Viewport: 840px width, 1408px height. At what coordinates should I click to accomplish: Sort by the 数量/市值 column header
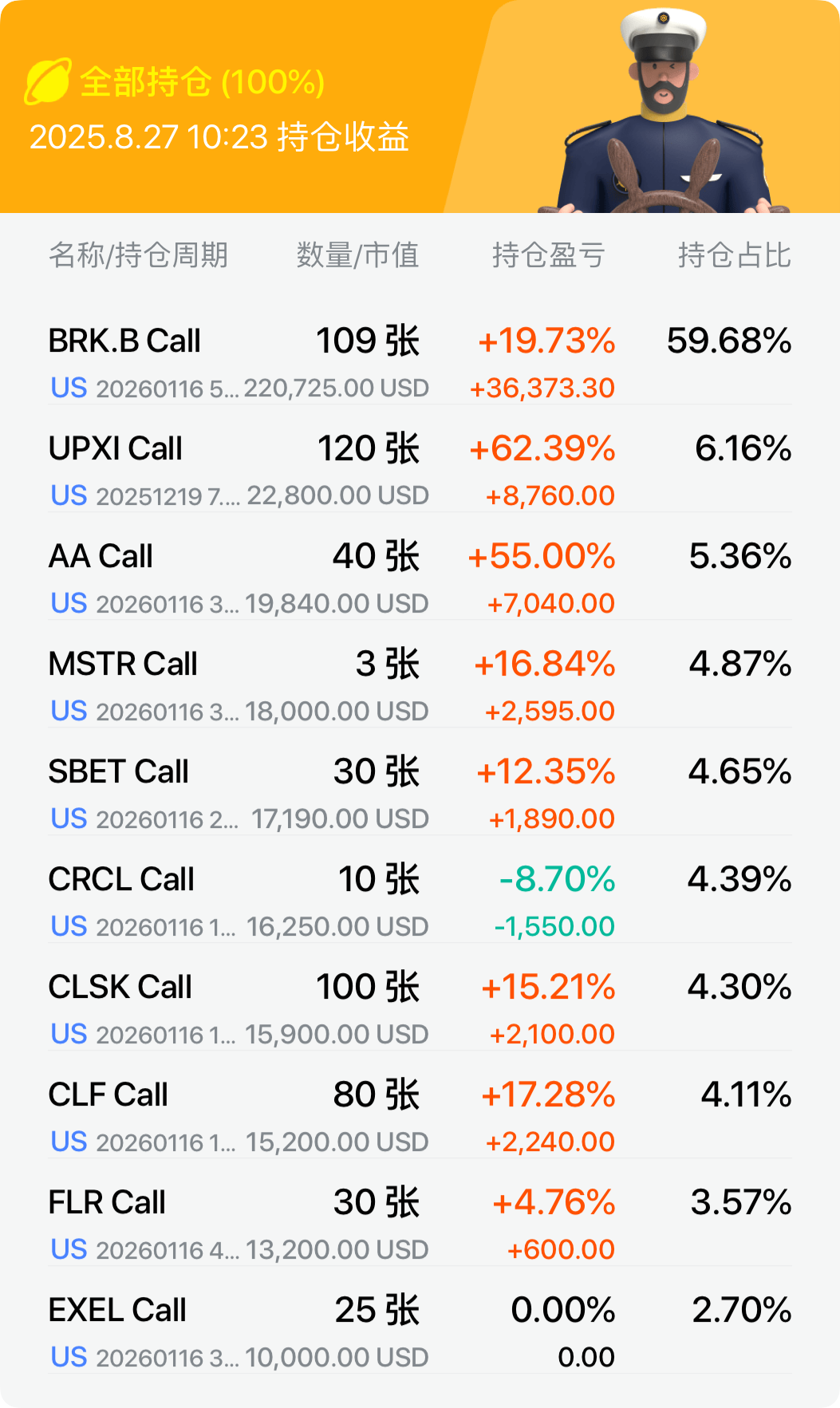coord(358,255)
